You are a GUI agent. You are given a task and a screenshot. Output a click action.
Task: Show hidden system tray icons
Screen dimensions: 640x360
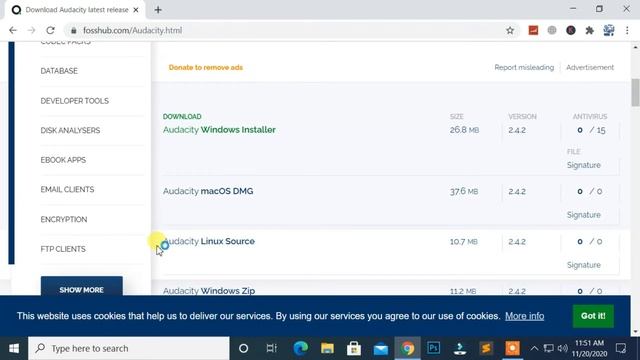click(x=534, y=348)
